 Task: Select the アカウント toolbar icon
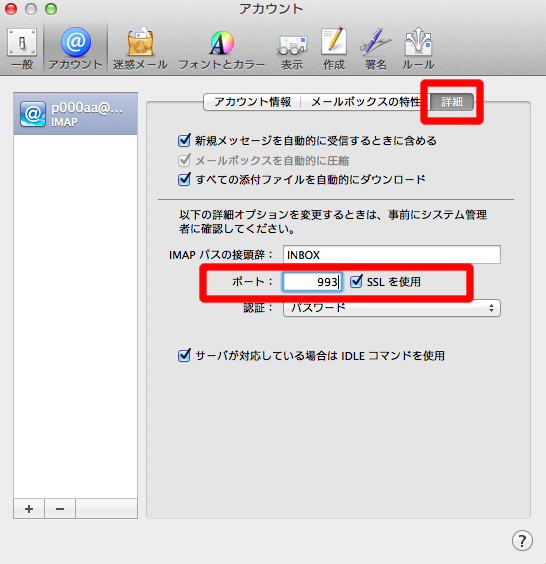[x=76, y=49]
